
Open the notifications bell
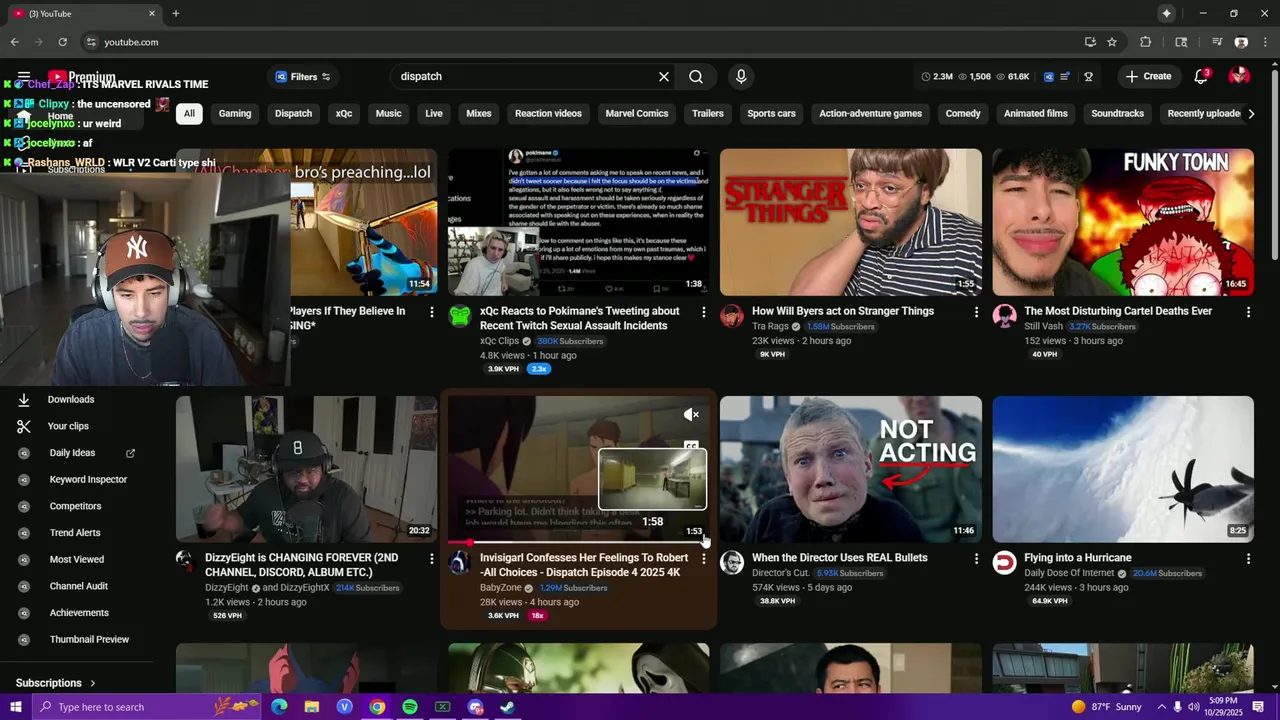pyautogui.click(x=1201, y=76)
